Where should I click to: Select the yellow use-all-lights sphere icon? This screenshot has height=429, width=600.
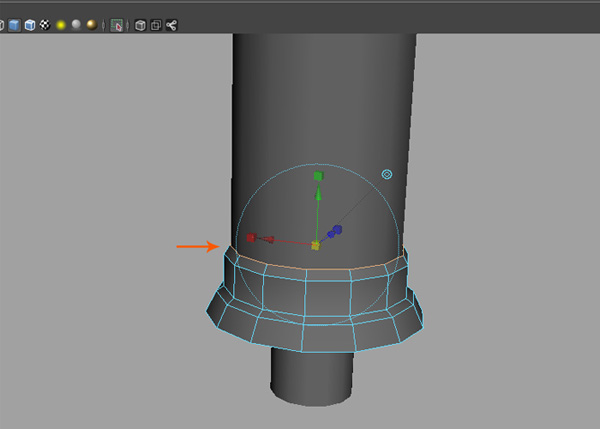[60, 25]
